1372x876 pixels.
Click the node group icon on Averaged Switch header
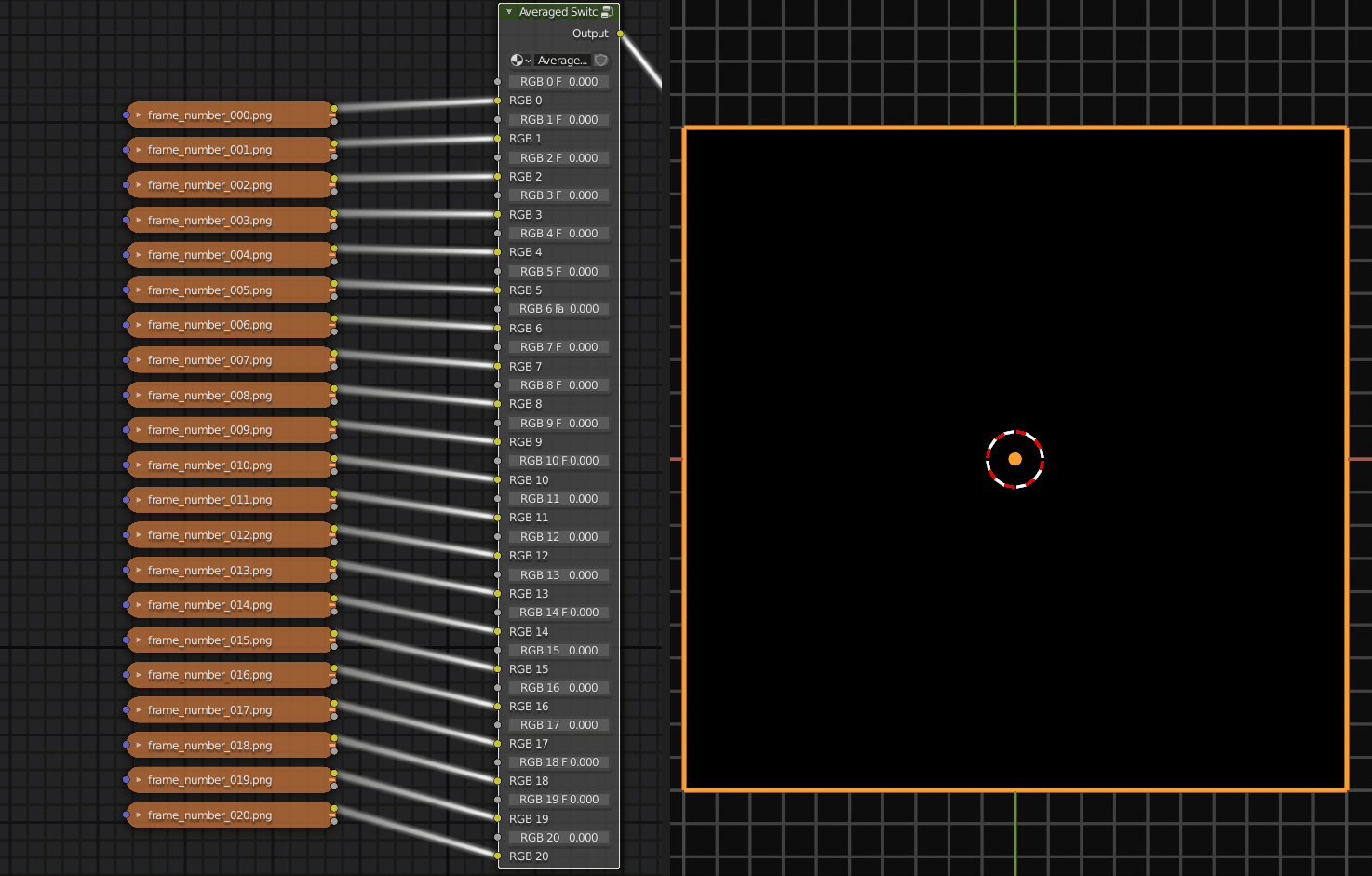point(607,12)
